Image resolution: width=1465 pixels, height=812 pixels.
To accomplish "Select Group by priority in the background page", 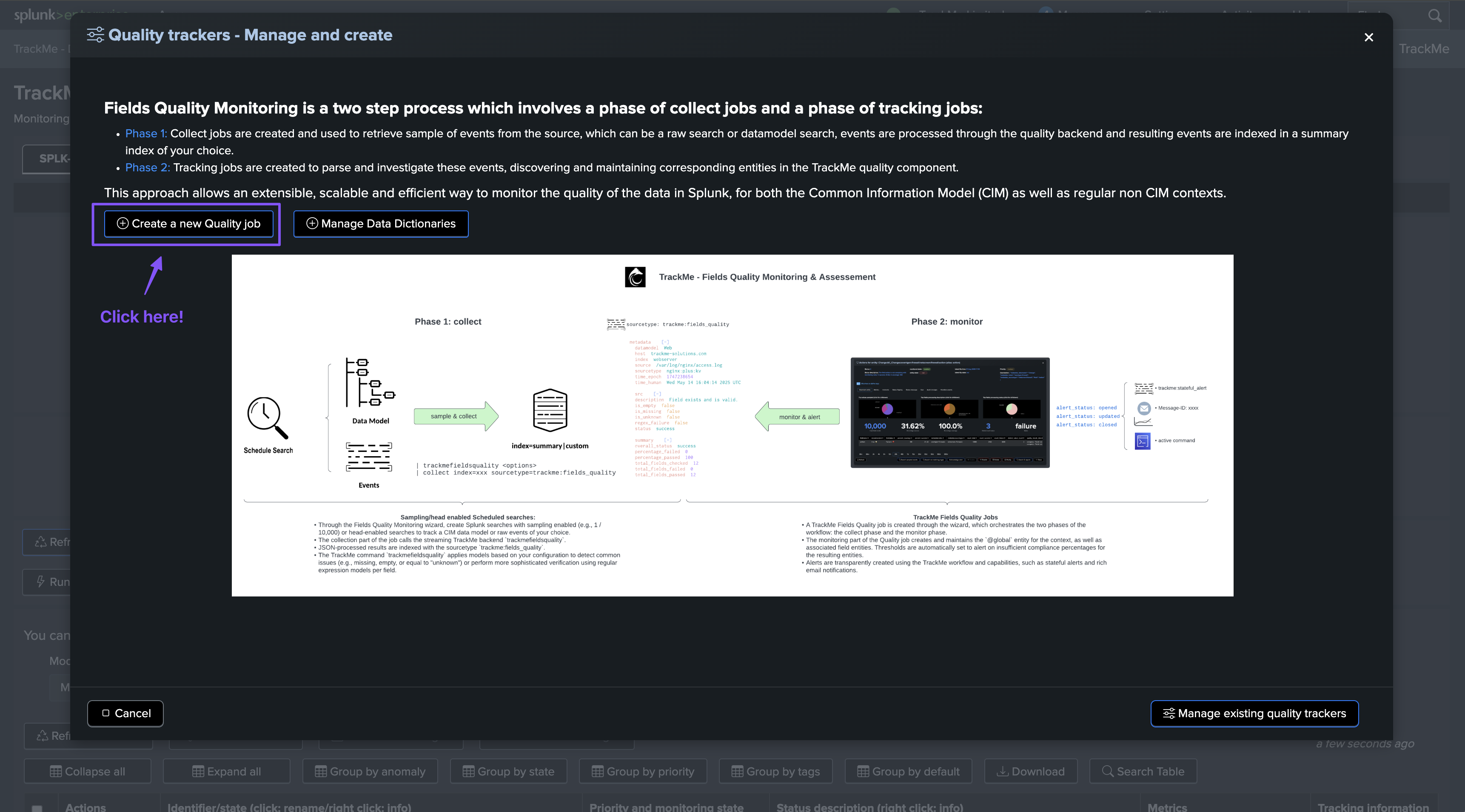I will click(x=643, y=771).
